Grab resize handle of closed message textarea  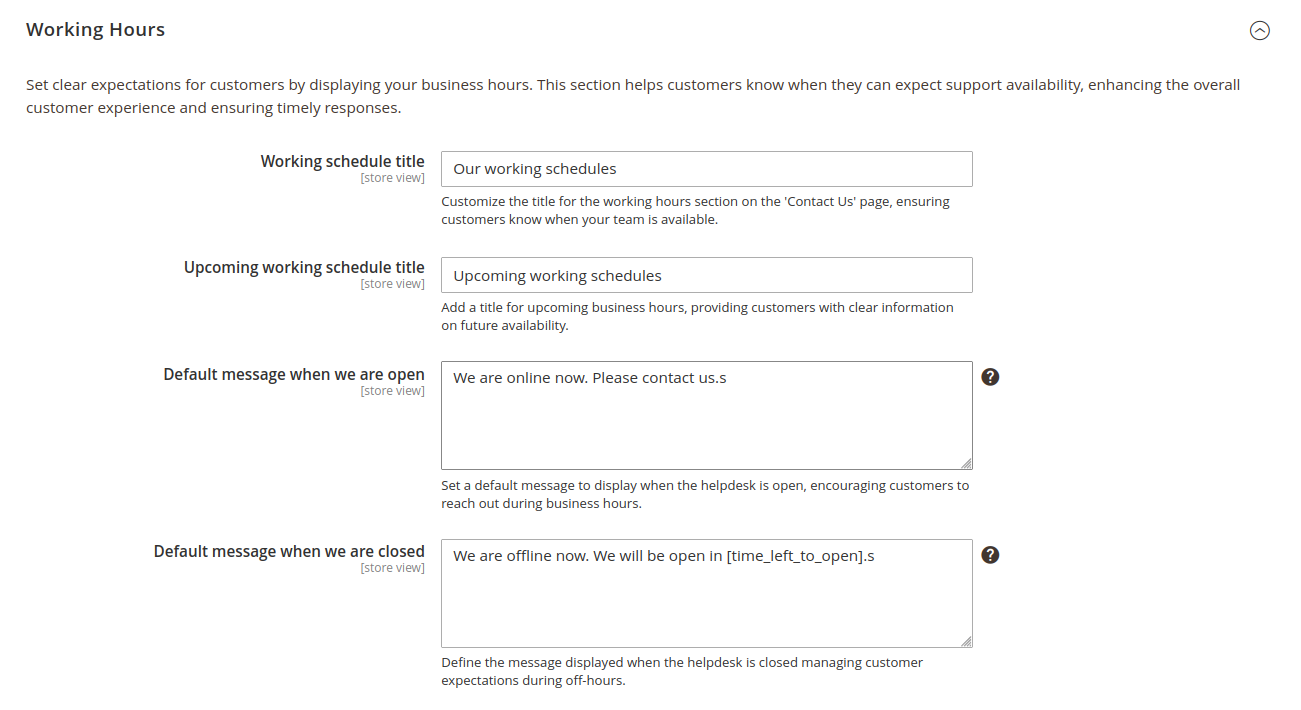coord(967,642)
